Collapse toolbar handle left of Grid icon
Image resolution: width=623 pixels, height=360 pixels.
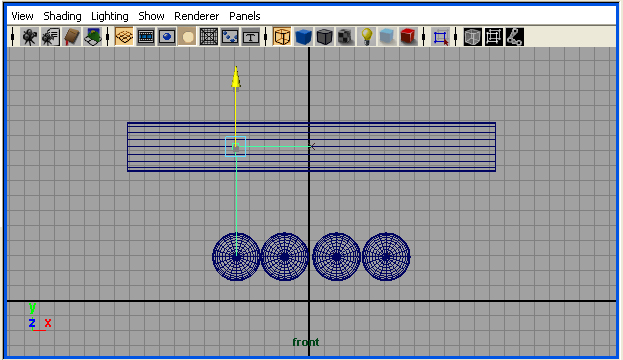click(108, 37)
